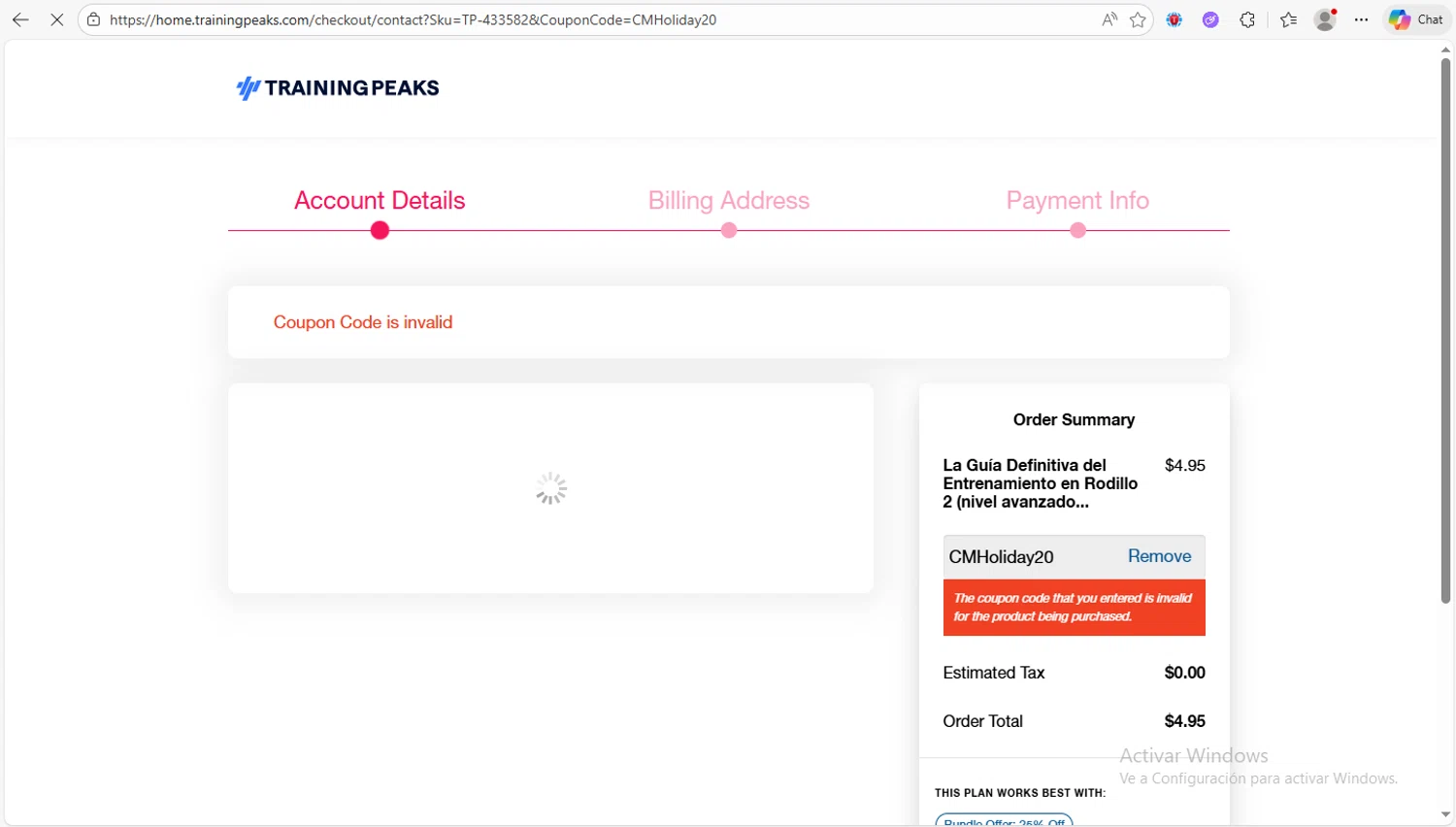Image resolution: width=1456 pixels, height=827 pixels.
Task: View site information lock icon
Action: [93, 19]
